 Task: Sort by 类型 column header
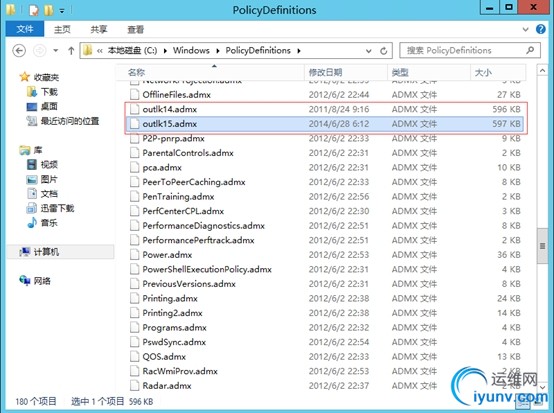[429, 72]
